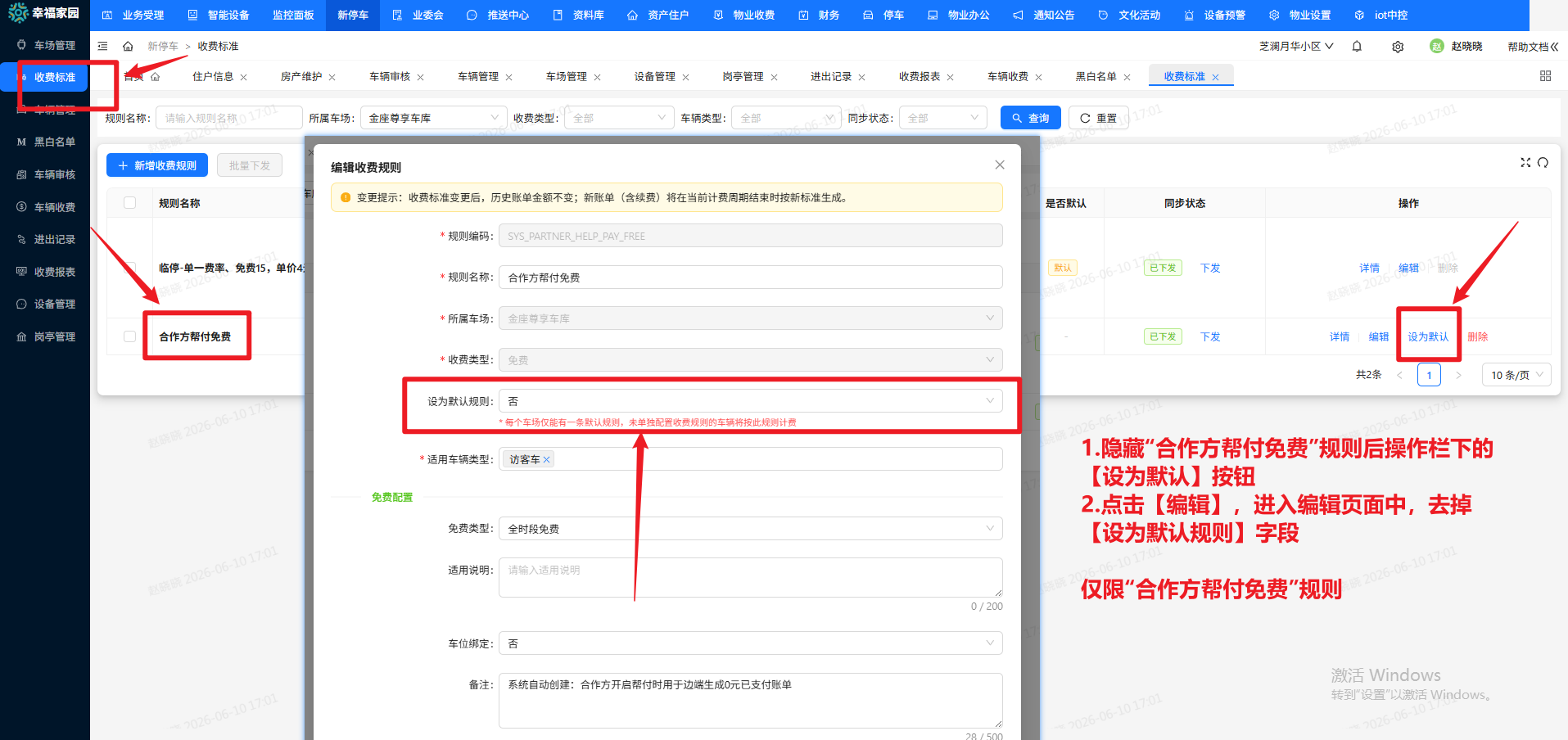Click 编辑 in the 合作方帮付免费 row
Image resolution: width=1568 pixels, height=740 pixels.
pyautogui.click(x=1379, y=336)
